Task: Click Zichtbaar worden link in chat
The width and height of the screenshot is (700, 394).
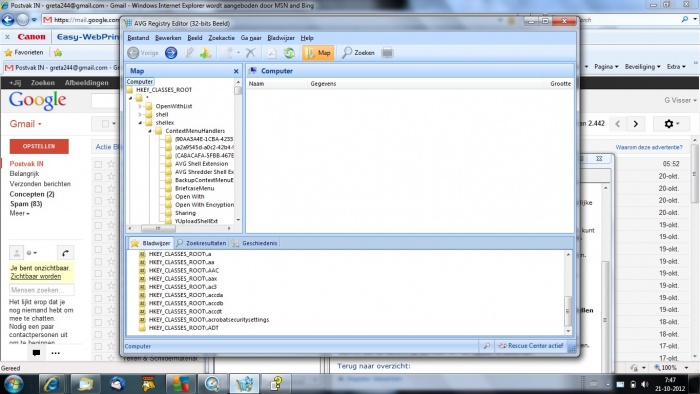Action: (36, 276)
